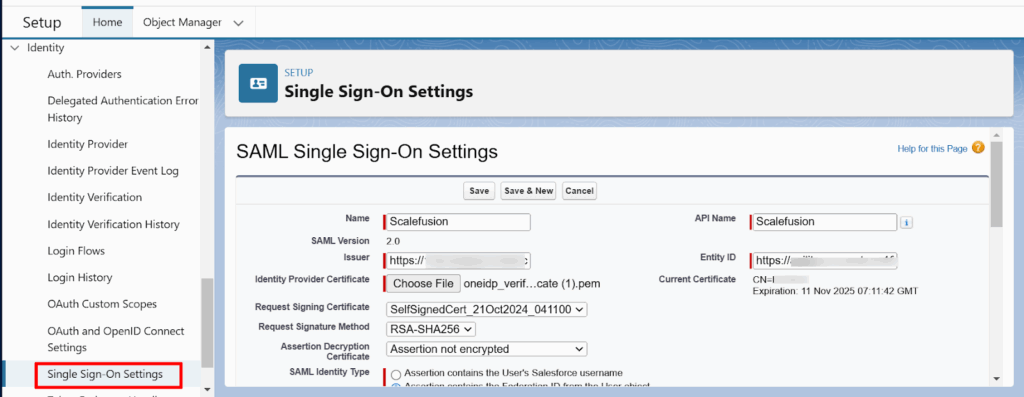Open Identity Verification History
This screenshot has width=1024, height=397.
click(x=113, y=224)
